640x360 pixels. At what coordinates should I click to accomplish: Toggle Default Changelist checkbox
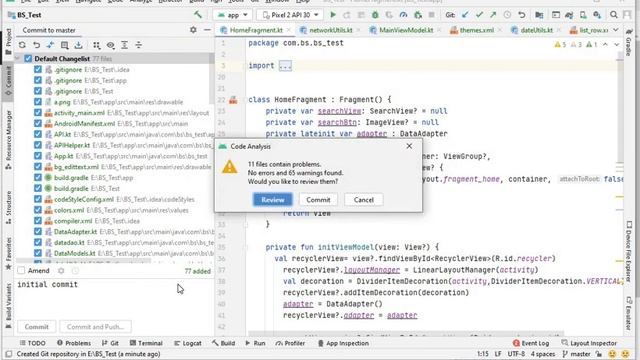coord(28,59)
